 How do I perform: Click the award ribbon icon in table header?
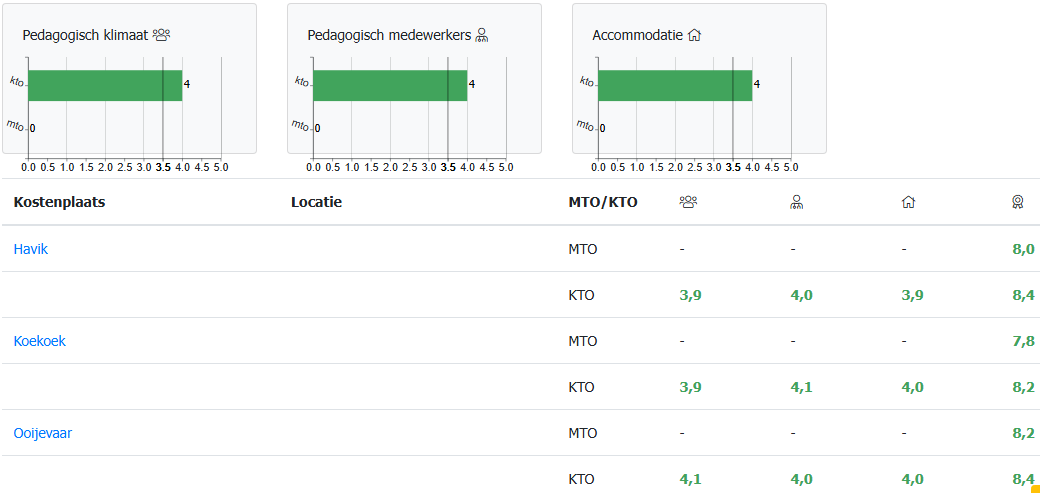[x=1017, y=202]
